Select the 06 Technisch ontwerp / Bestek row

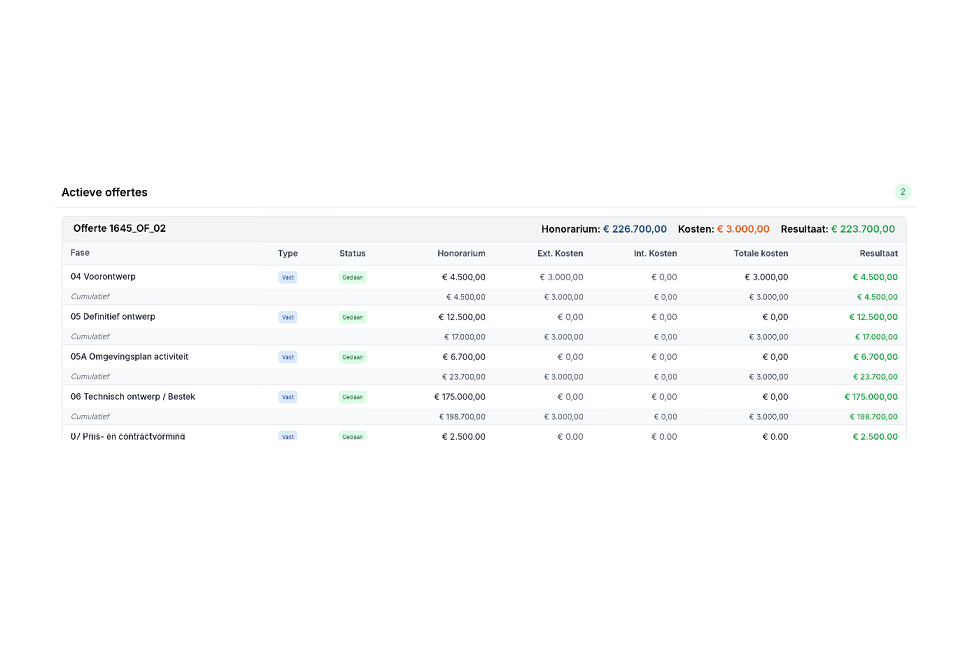(x=484, y=397)
